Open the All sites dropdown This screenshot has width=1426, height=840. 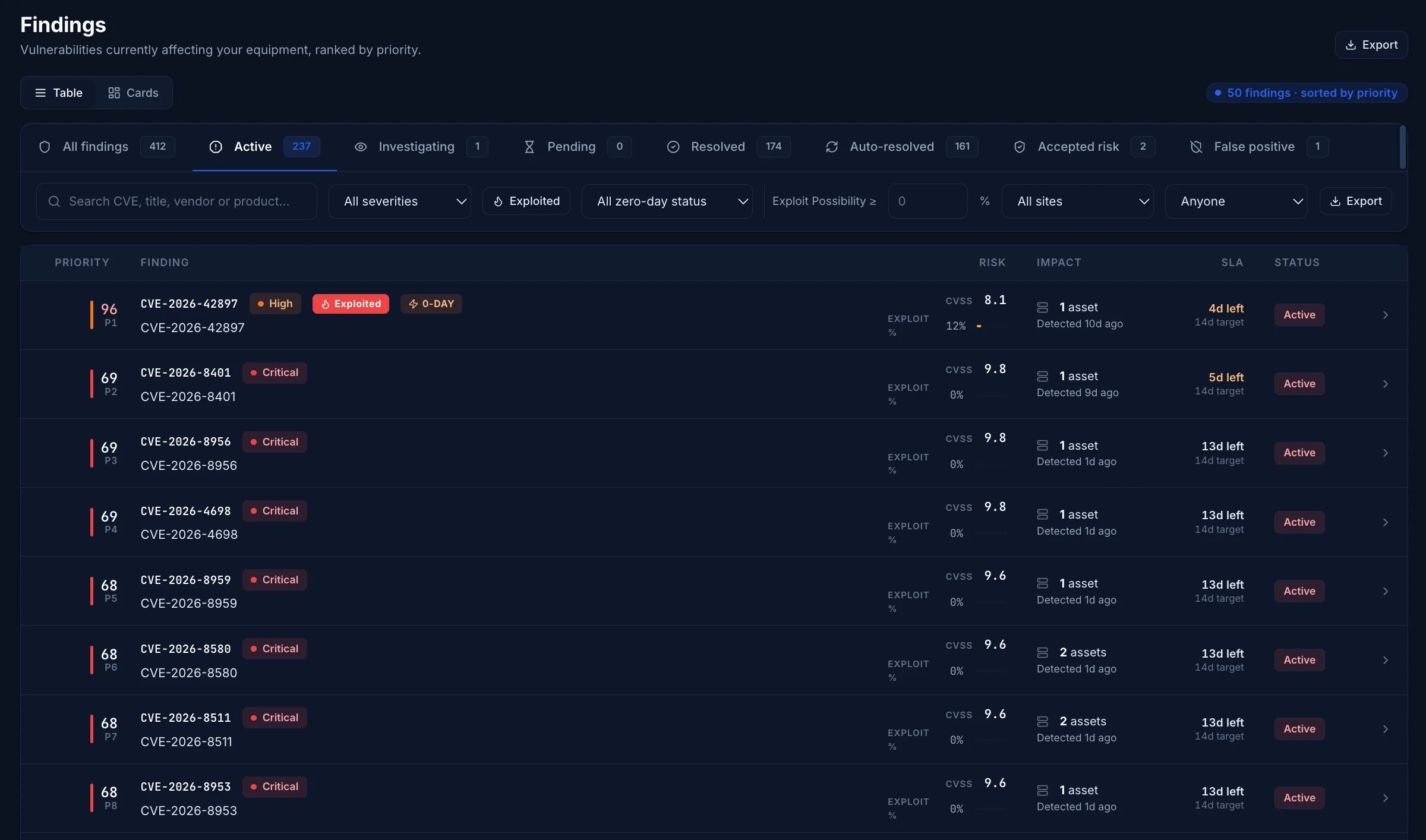click(x=1078, y=201)
